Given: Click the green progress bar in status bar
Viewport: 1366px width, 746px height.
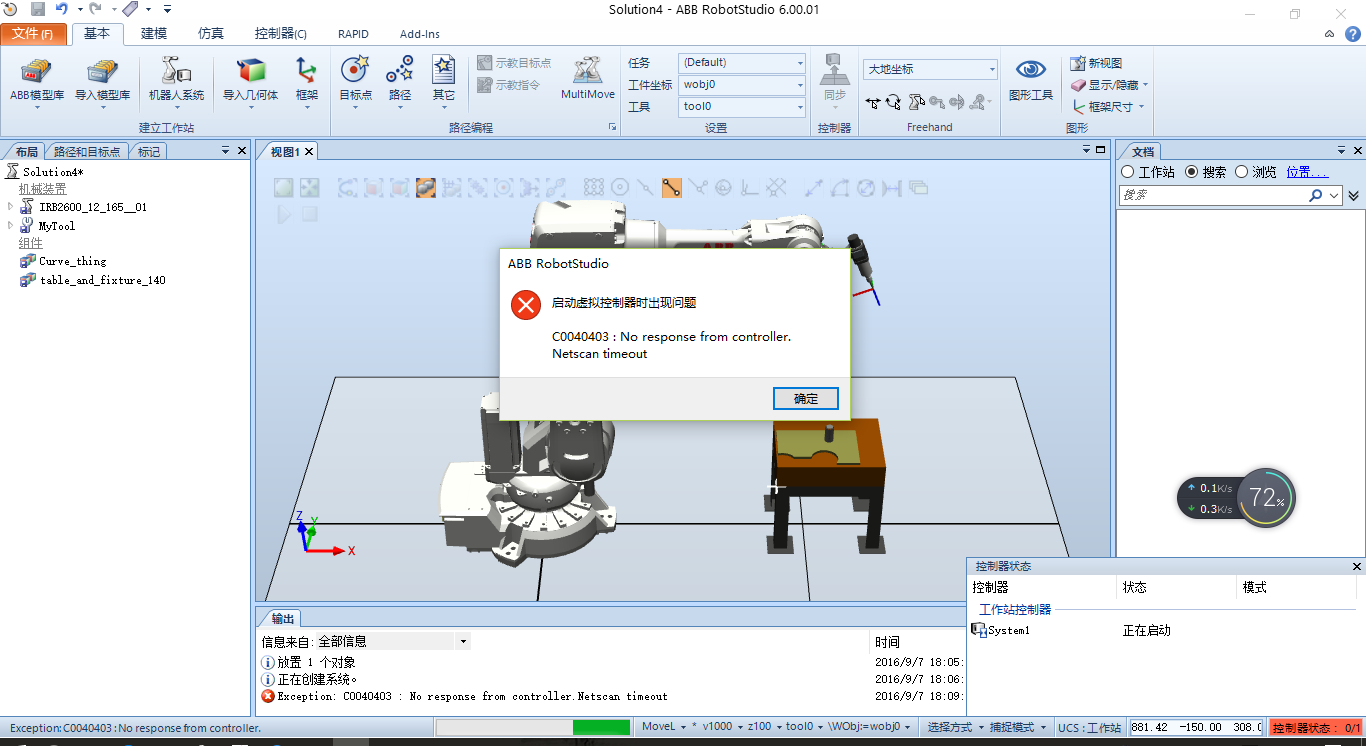Looking at the screenshot, I should pos(602,727).
